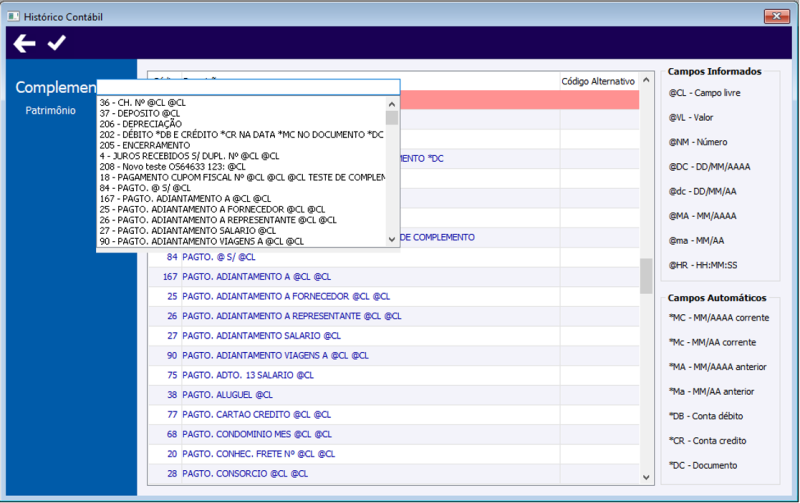Screen dimensions: 800x503
Task: Select '27 - PAGTO. ADIANTAMENTO SALARIO' dropdown entry
Action: coord(188,231)
